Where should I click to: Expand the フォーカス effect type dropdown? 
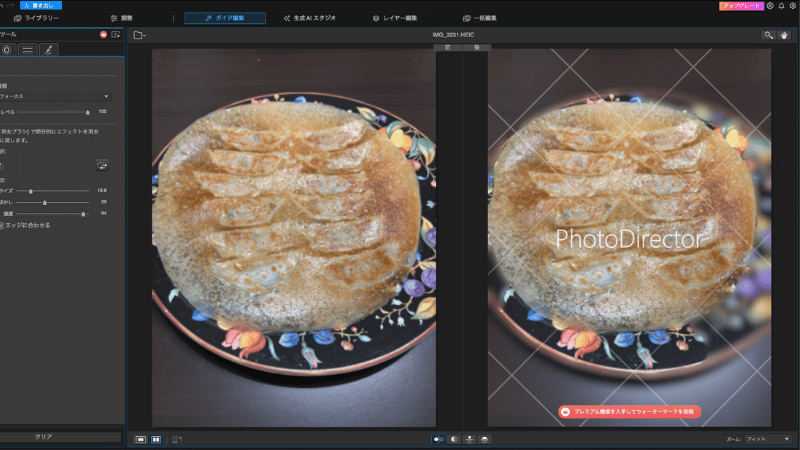pos(55,96)
